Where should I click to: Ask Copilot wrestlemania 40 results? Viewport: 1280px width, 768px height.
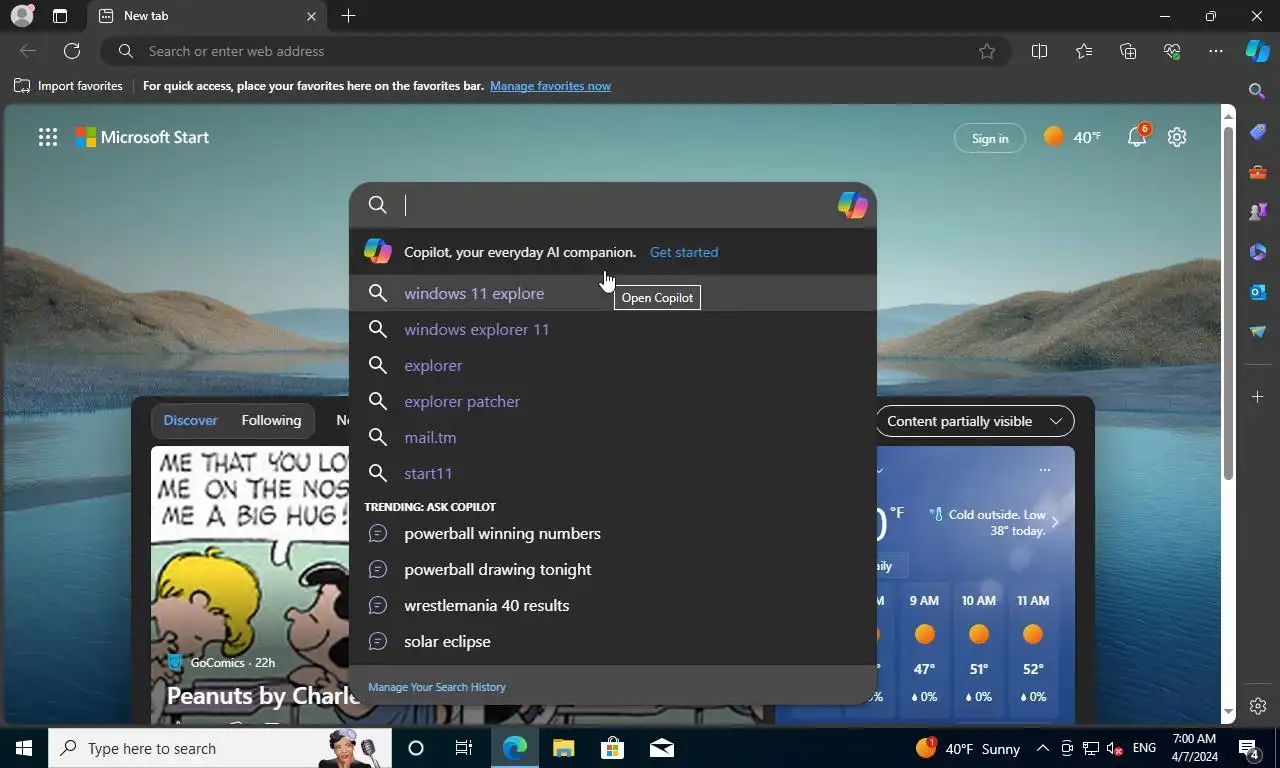click(x=613, y=605)
